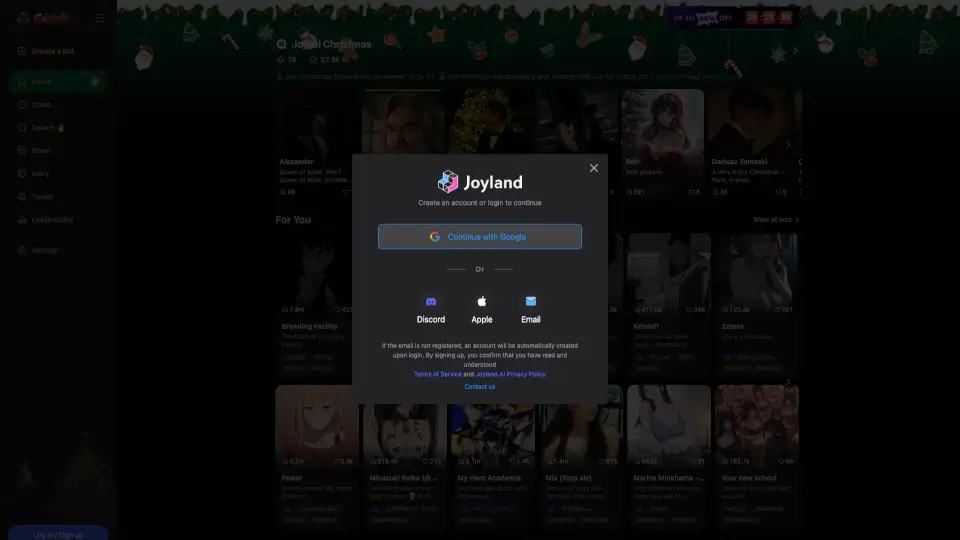
Task: Open the Joyland.AI Privacy Policy link
Action: [510, 374]
